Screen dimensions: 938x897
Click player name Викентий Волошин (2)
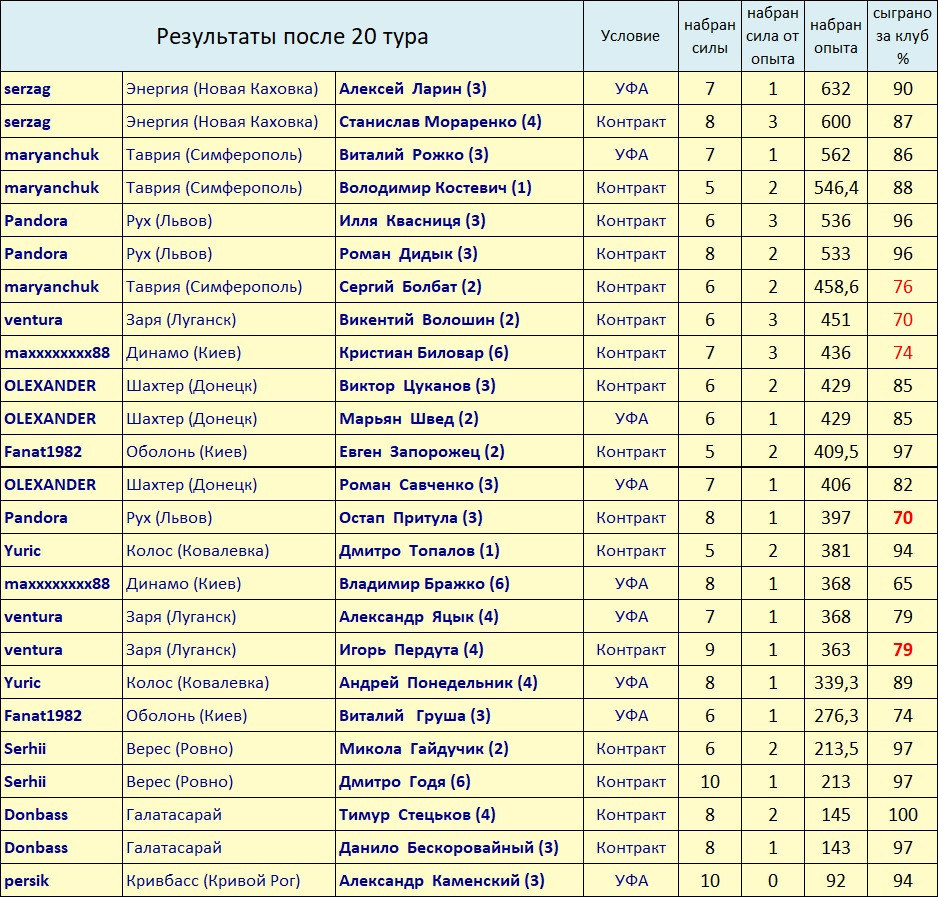[x=429, y=320]
